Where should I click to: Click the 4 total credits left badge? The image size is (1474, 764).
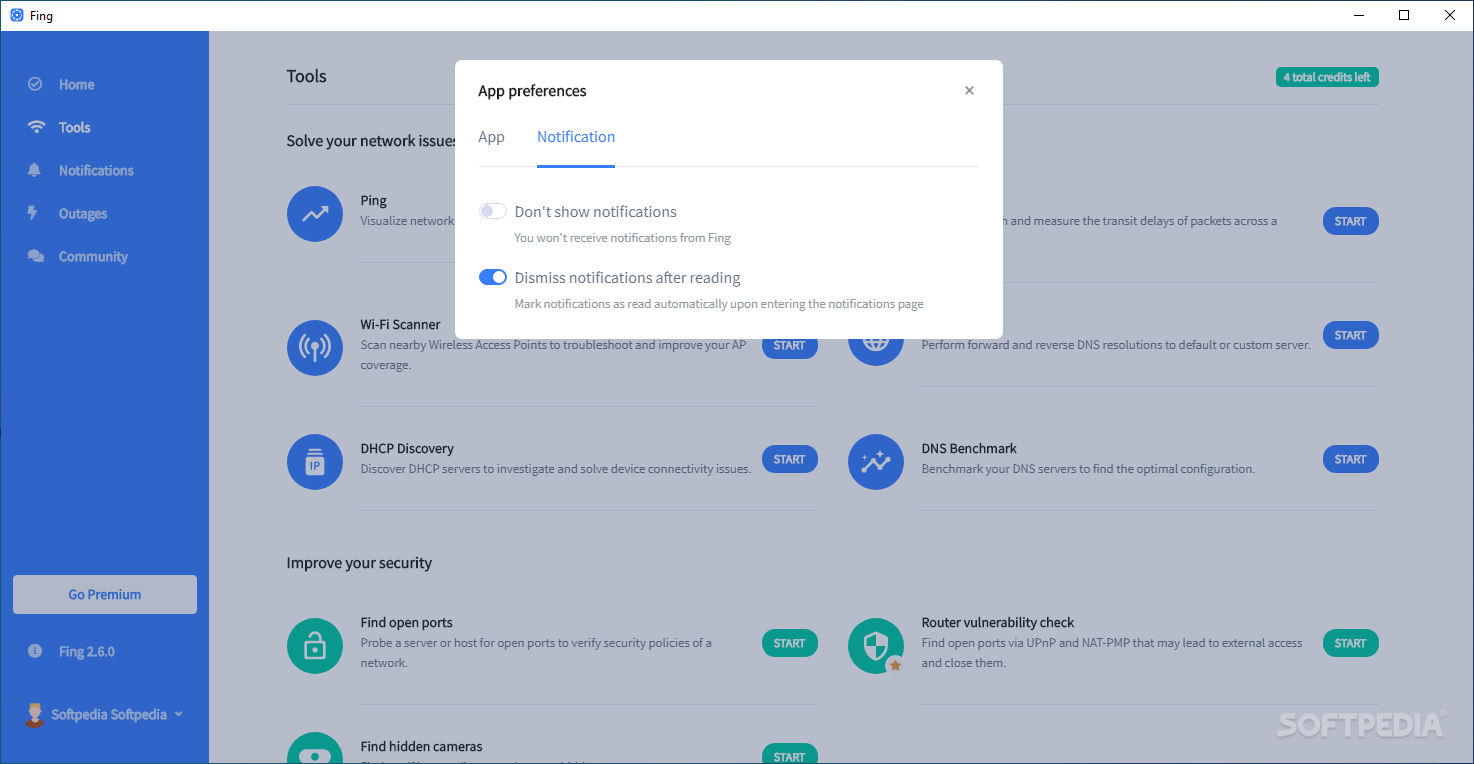click(1327, 77)
